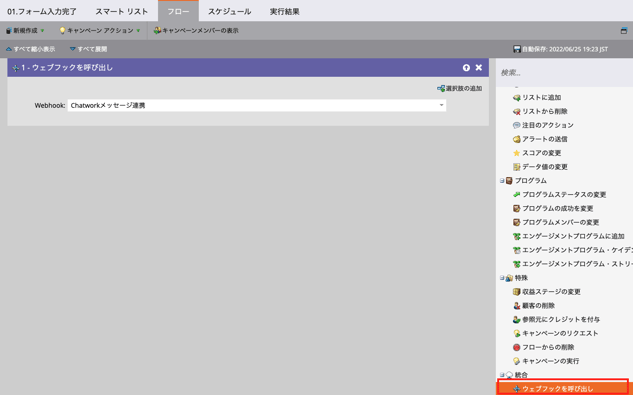Image resolution: width=633 pixels, height=395 pixels.
Task: Switch to the スマート リスト tab
Action: coord(122,11)
